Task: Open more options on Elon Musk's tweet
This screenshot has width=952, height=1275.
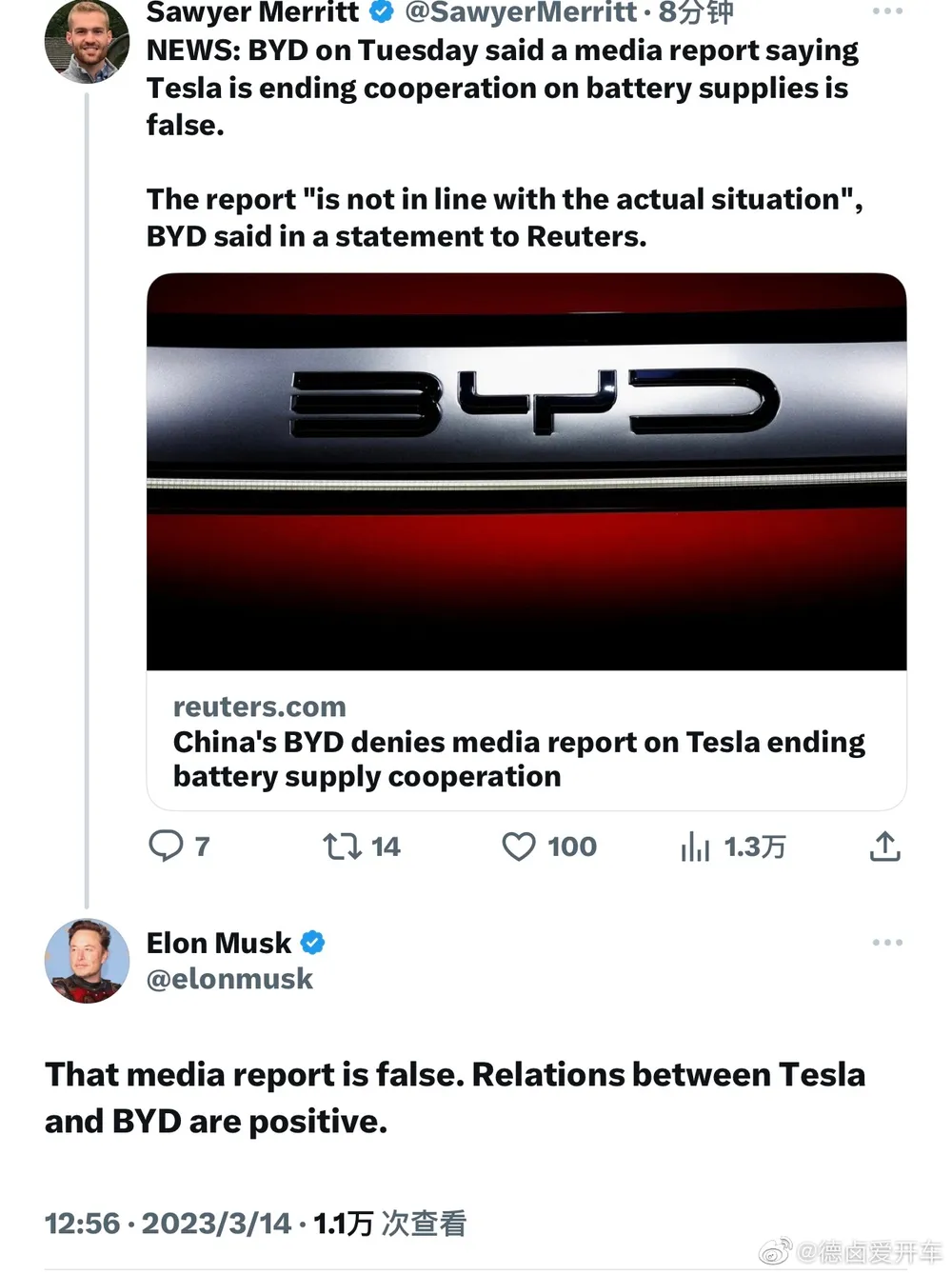Action: point(886,942)
